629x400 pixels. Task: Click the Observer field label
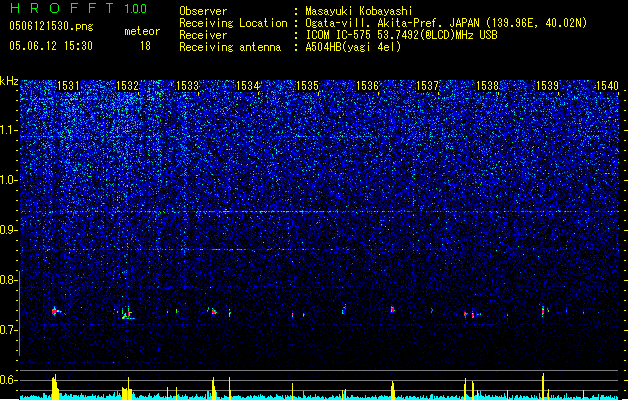(x=203, y=11)
